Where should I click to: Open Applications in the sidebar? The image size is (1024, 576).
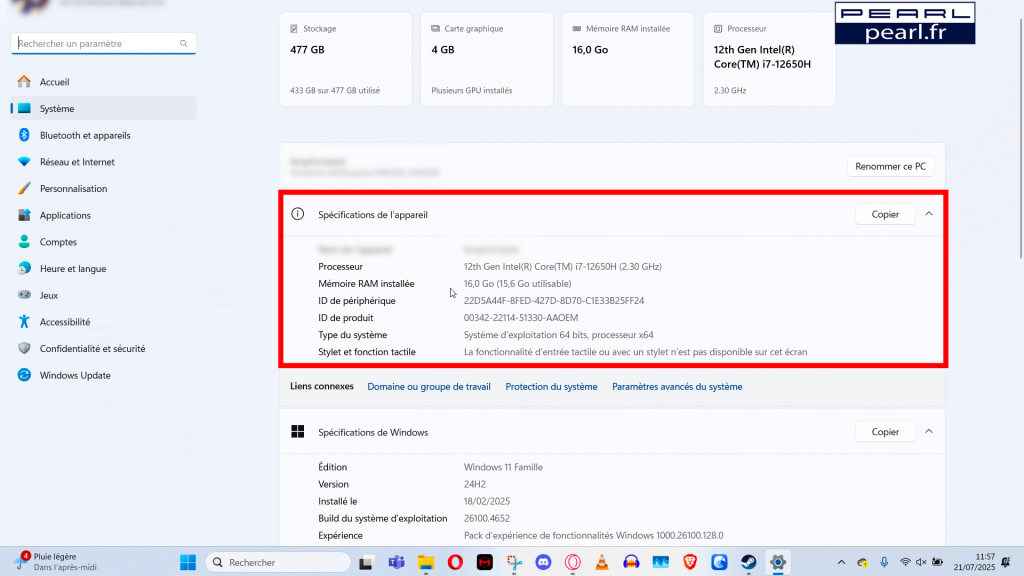point(104,216)
